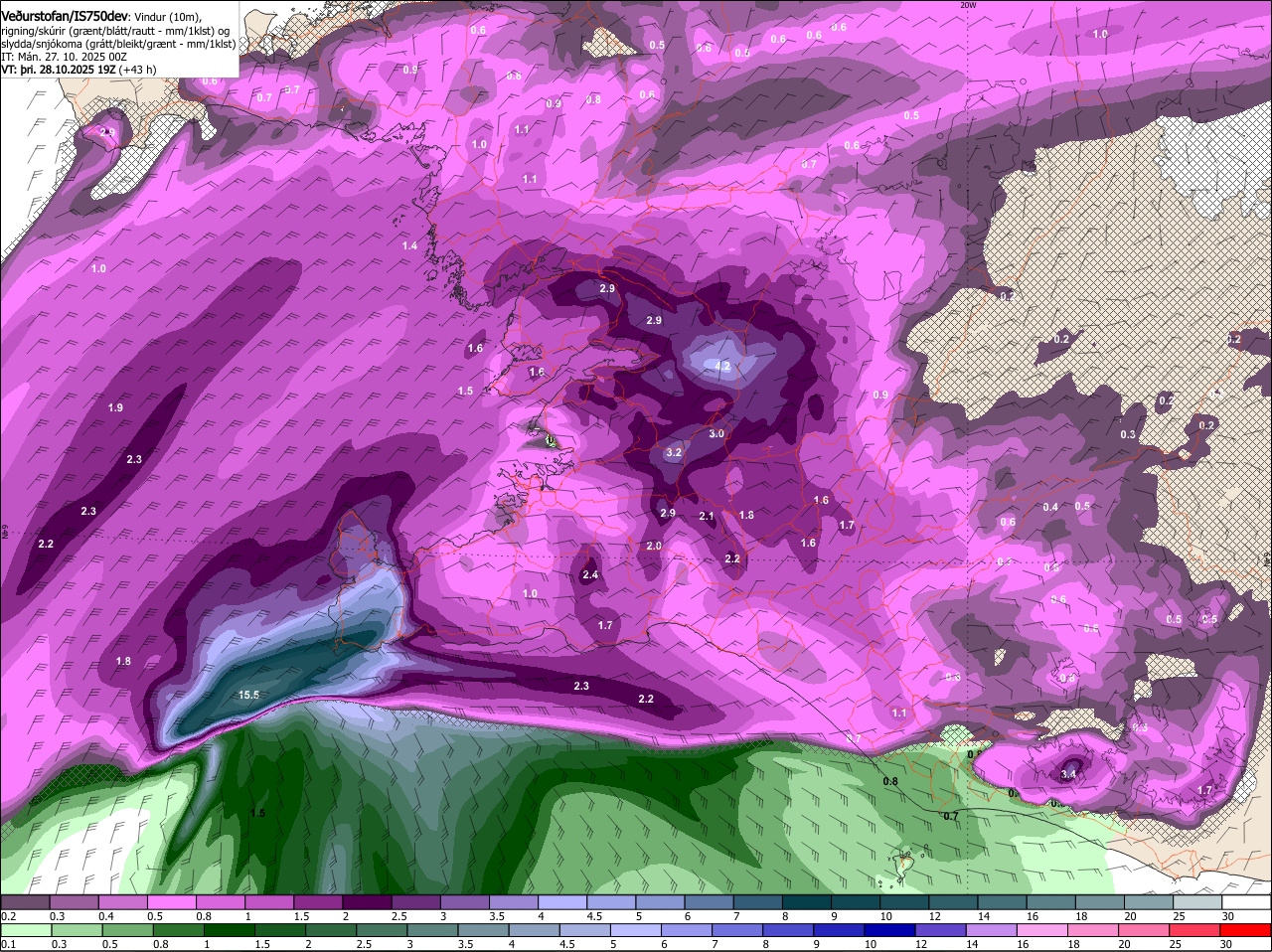
Task: Click the lower legend swatch for 0.1–0.3 (pale green)
Action: click(26, 931)
